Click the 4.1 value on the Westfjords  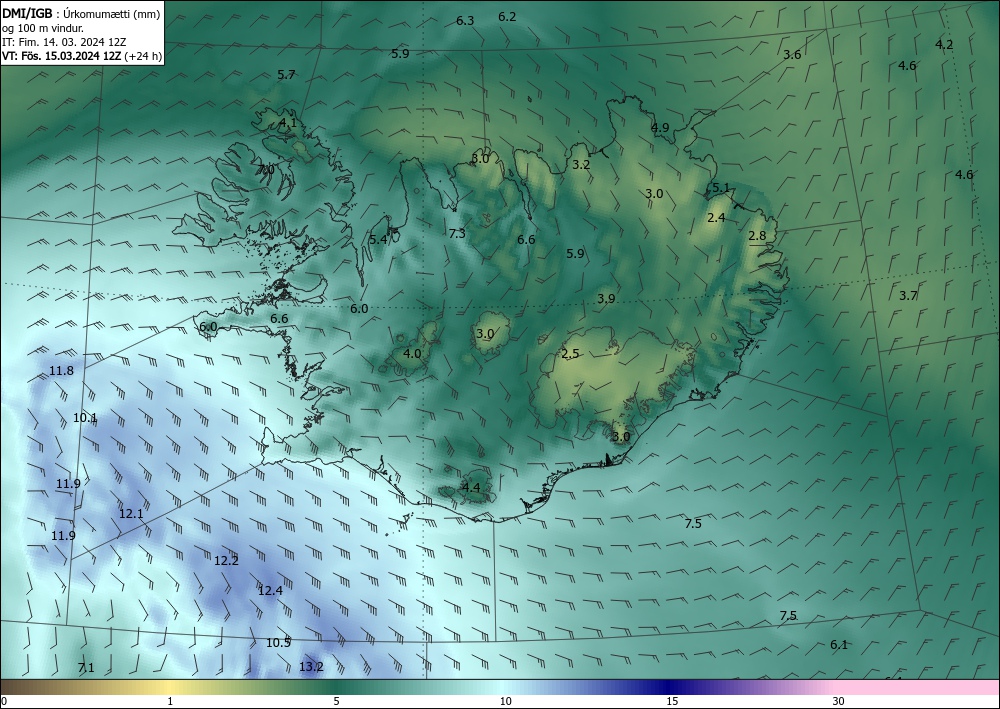[288, 122]
